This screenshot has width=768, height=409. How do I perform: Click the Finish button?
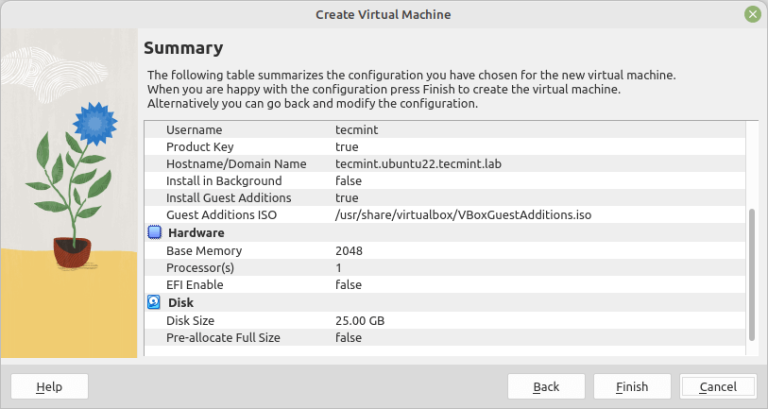click(631, 386)
